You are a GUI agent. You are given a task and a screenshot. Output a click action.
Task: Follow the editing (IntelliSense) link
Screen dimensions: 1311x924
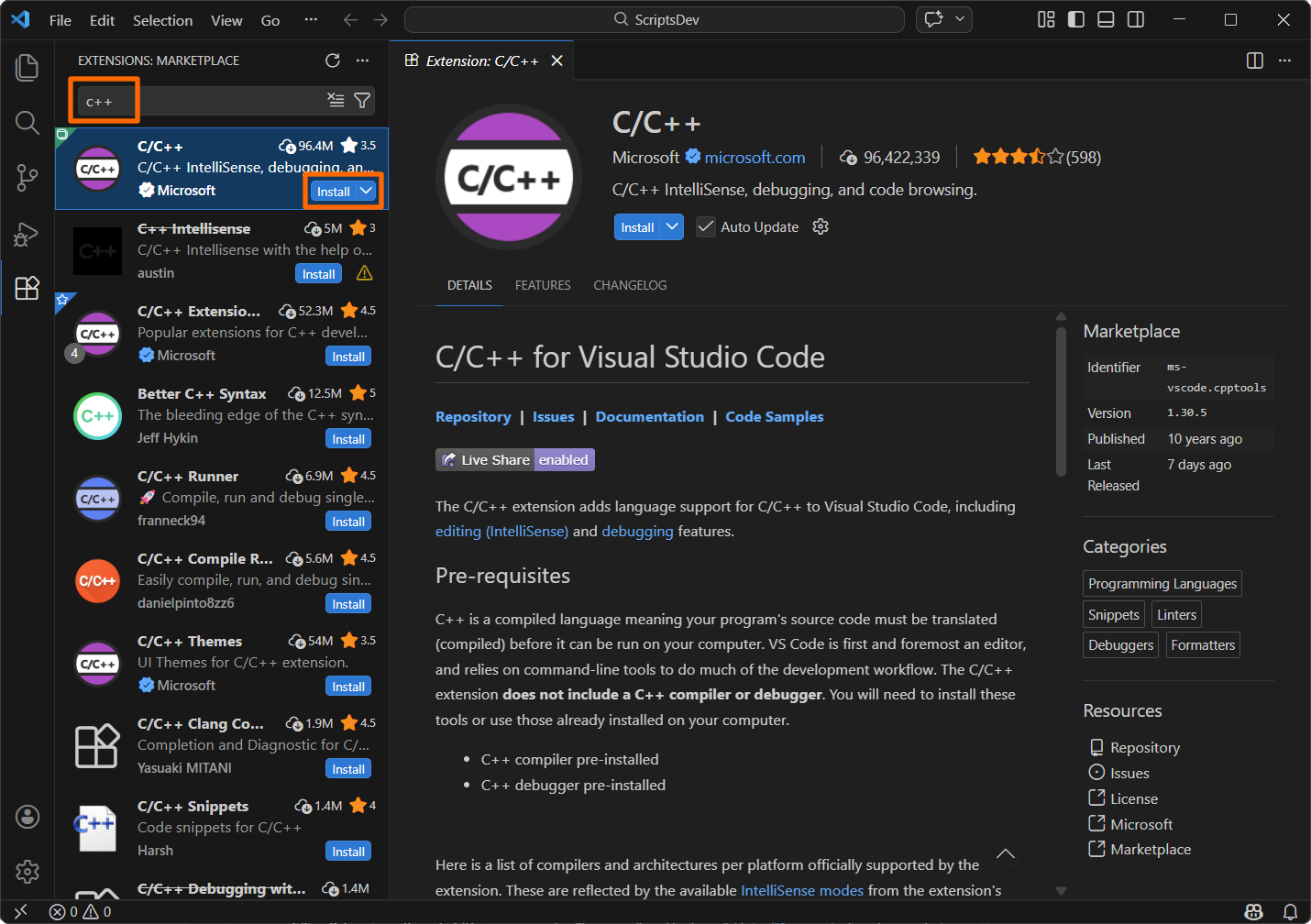click(501, 531)
